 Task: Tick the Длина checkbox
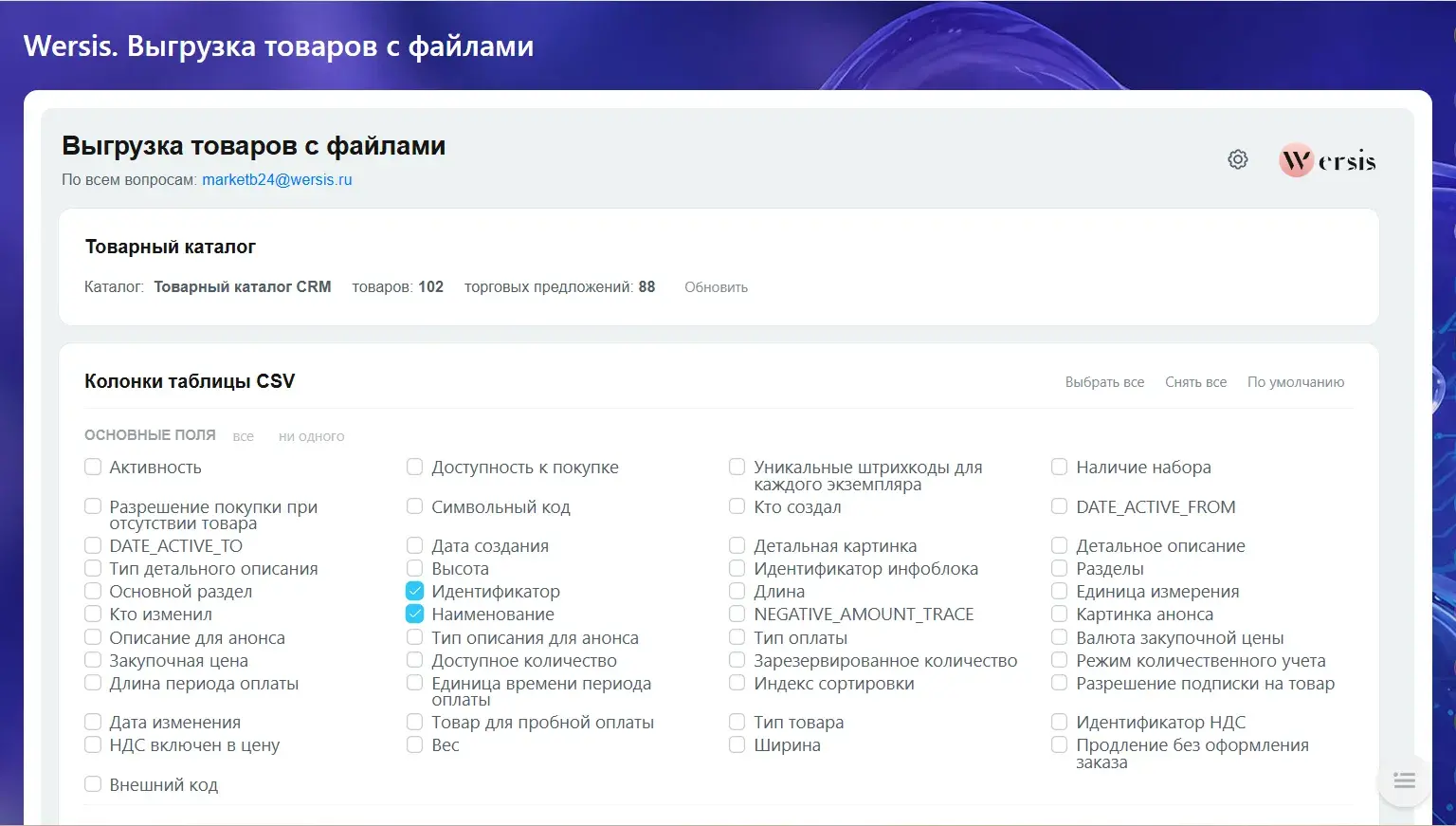[x=737, y=591]
